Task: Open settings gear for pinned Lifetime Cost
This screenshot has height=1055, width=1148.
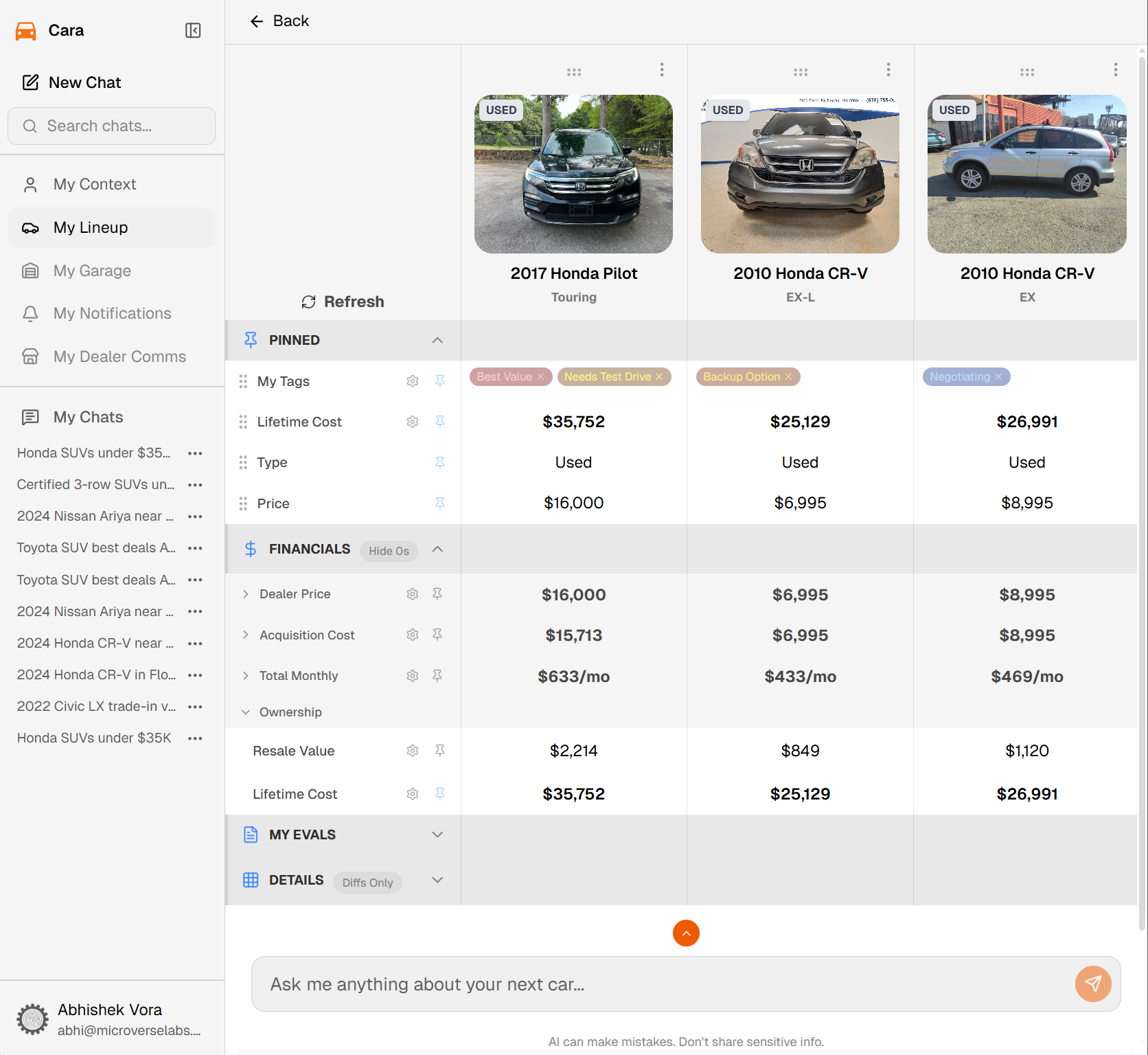Action: point(413,422)
